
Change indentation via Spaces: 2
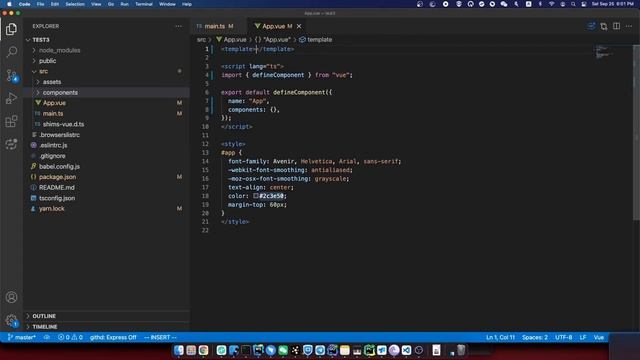tap(535, 338)
